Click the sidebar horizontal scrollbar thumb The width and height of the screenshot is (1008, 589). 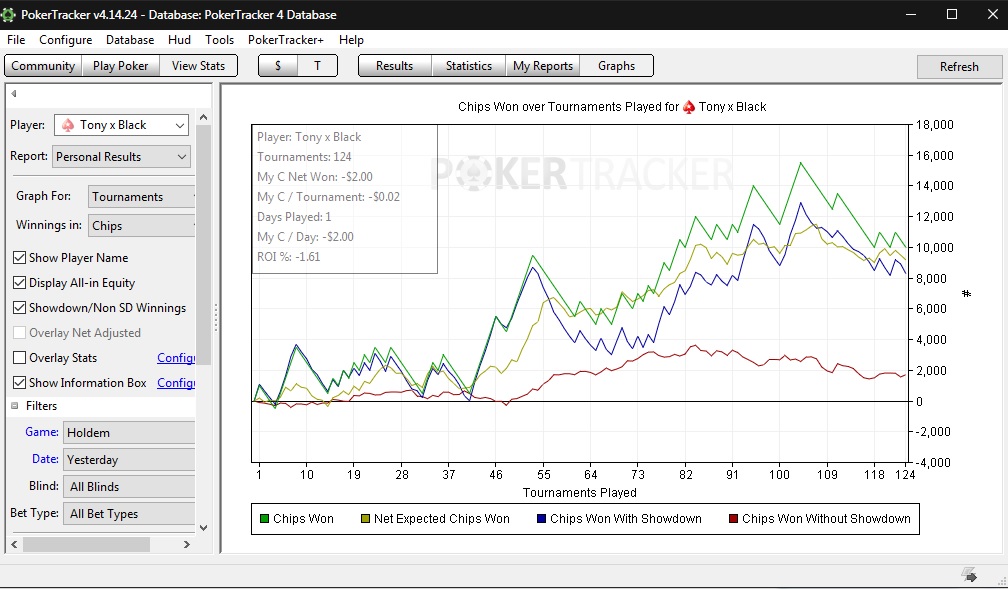pyautogui.click(x=86, y=545)
